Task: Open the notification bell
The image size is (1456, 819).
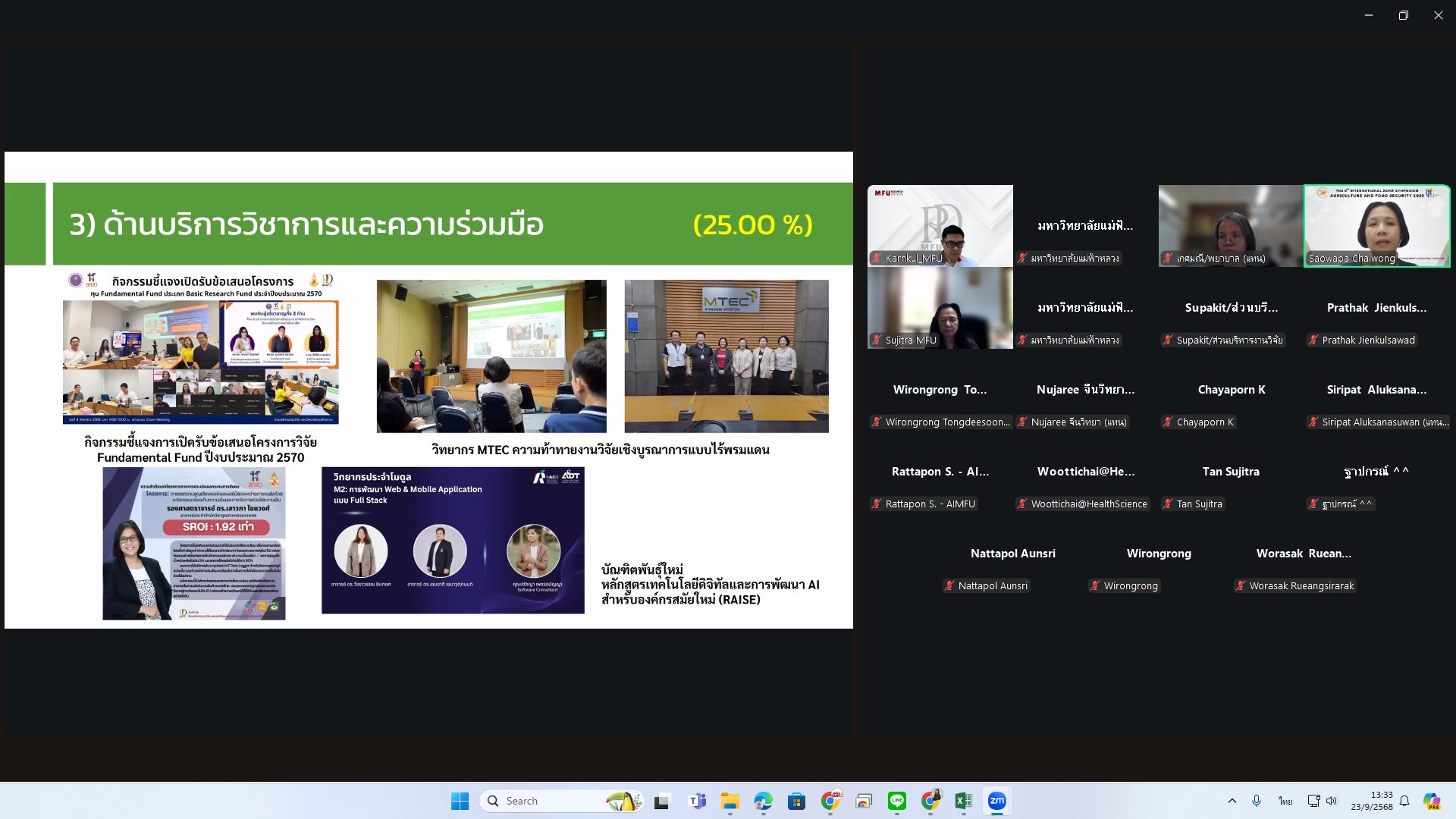Action: (x=1404, y=801)
